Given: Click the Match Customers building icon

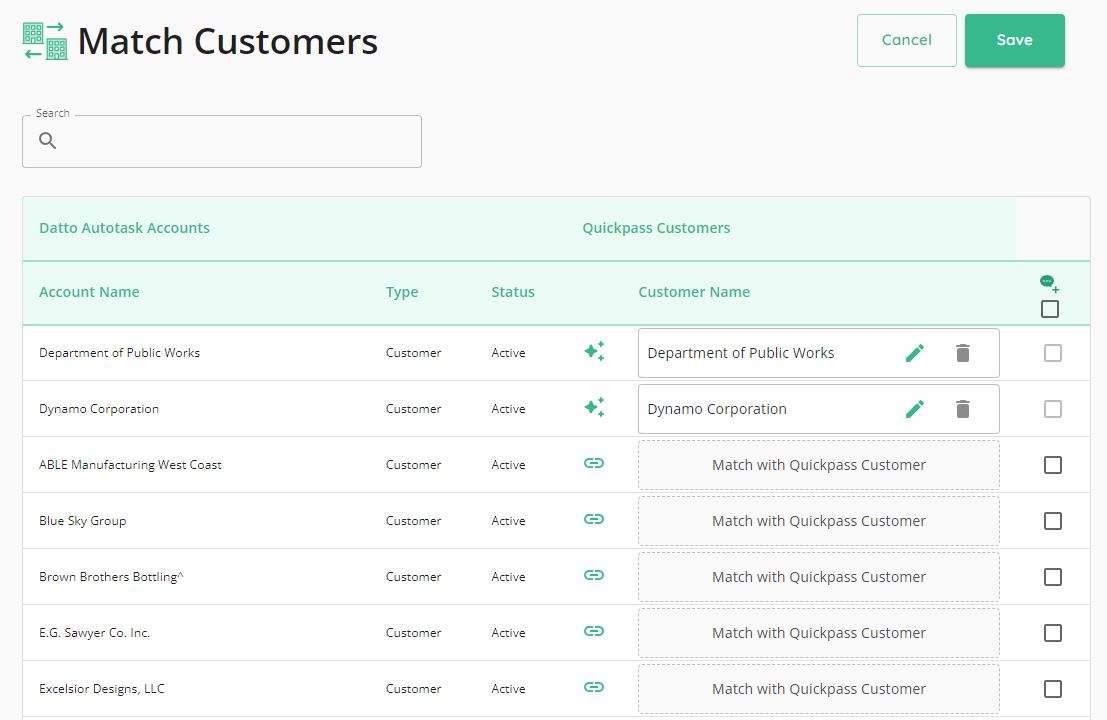Looking at the screenshot, I should pos(45,41).
